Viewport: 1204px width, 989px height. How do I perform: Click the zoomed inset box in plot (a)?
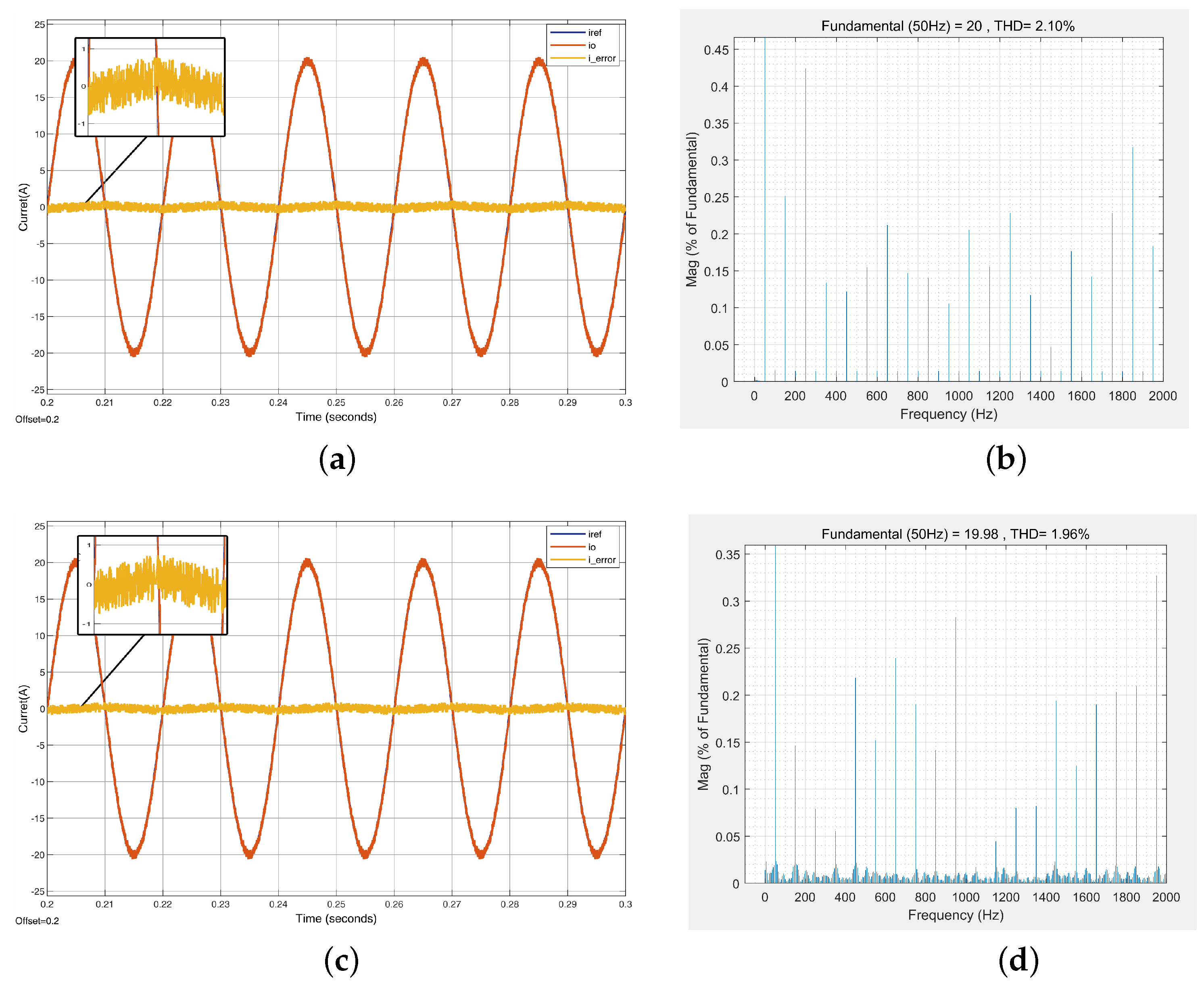(x=150, y=87)
